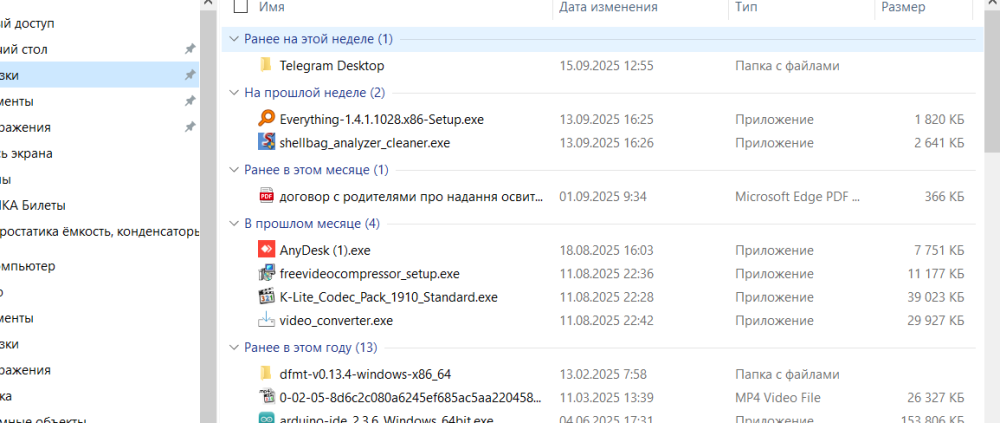Screen dimensions: 1000x423
Task: Select the 0-02-05-8d6c2c080a... video file name
Action: pos(411,397)
